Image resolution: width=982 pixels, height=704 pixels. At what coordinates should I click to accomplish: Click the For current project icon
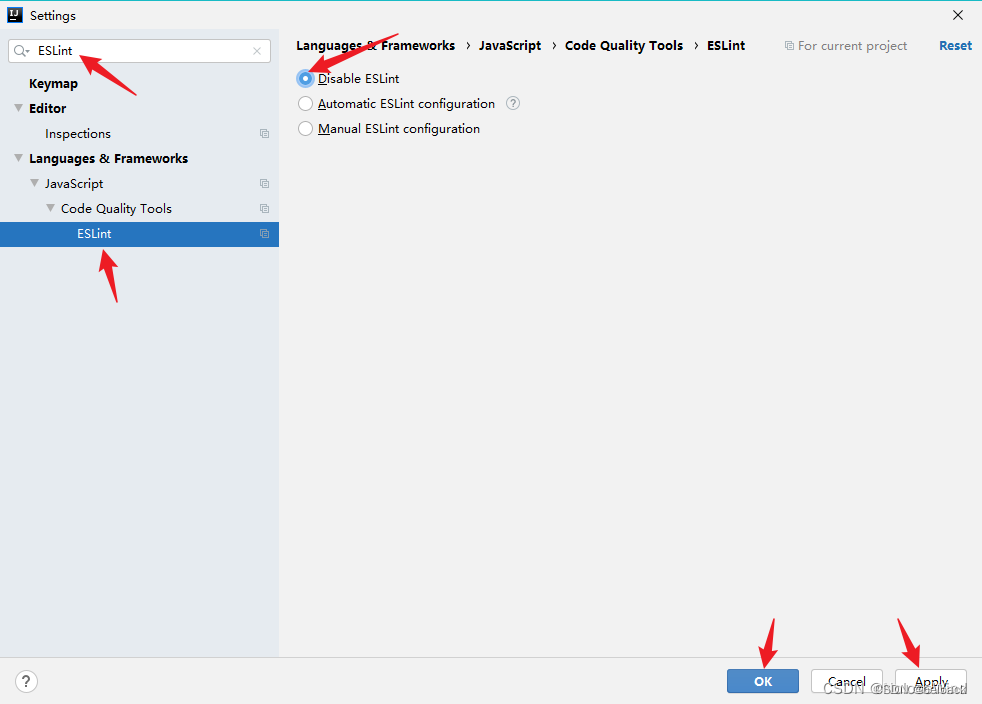pos(789,46)
